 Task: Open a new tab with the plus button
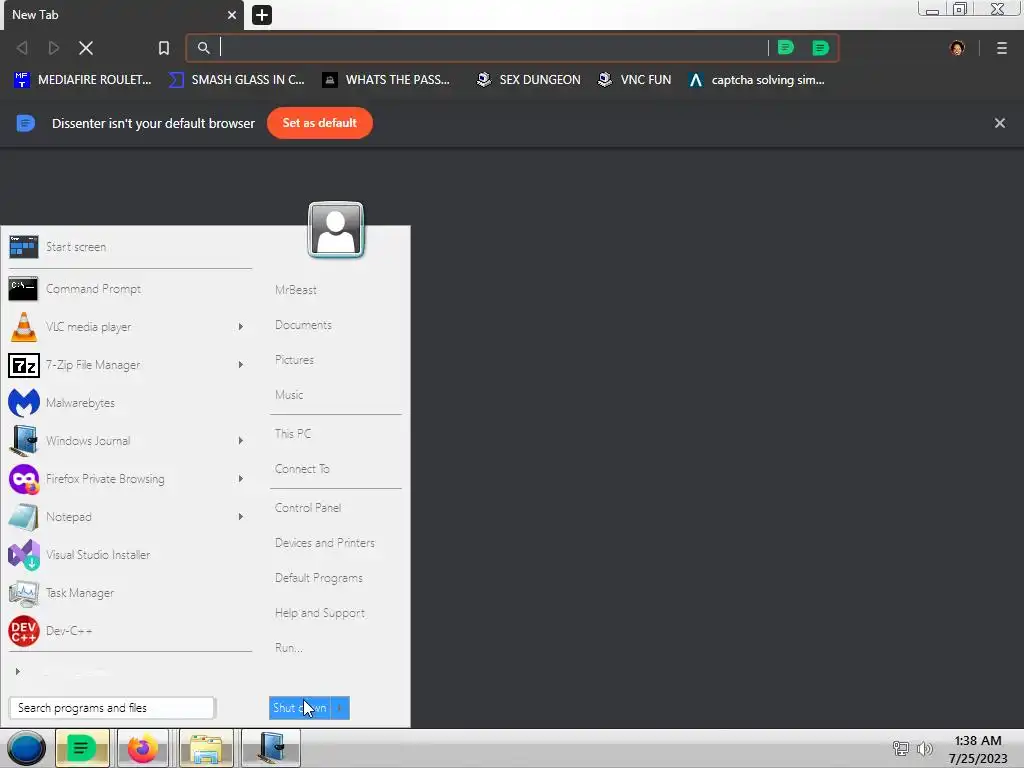(262, 15)
